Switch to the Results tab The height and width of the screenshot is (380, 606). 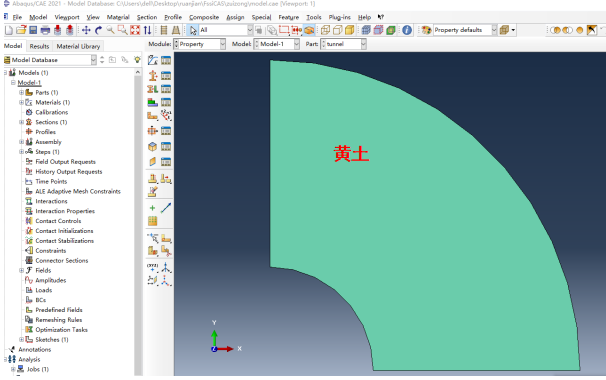[x=39, y=46]
